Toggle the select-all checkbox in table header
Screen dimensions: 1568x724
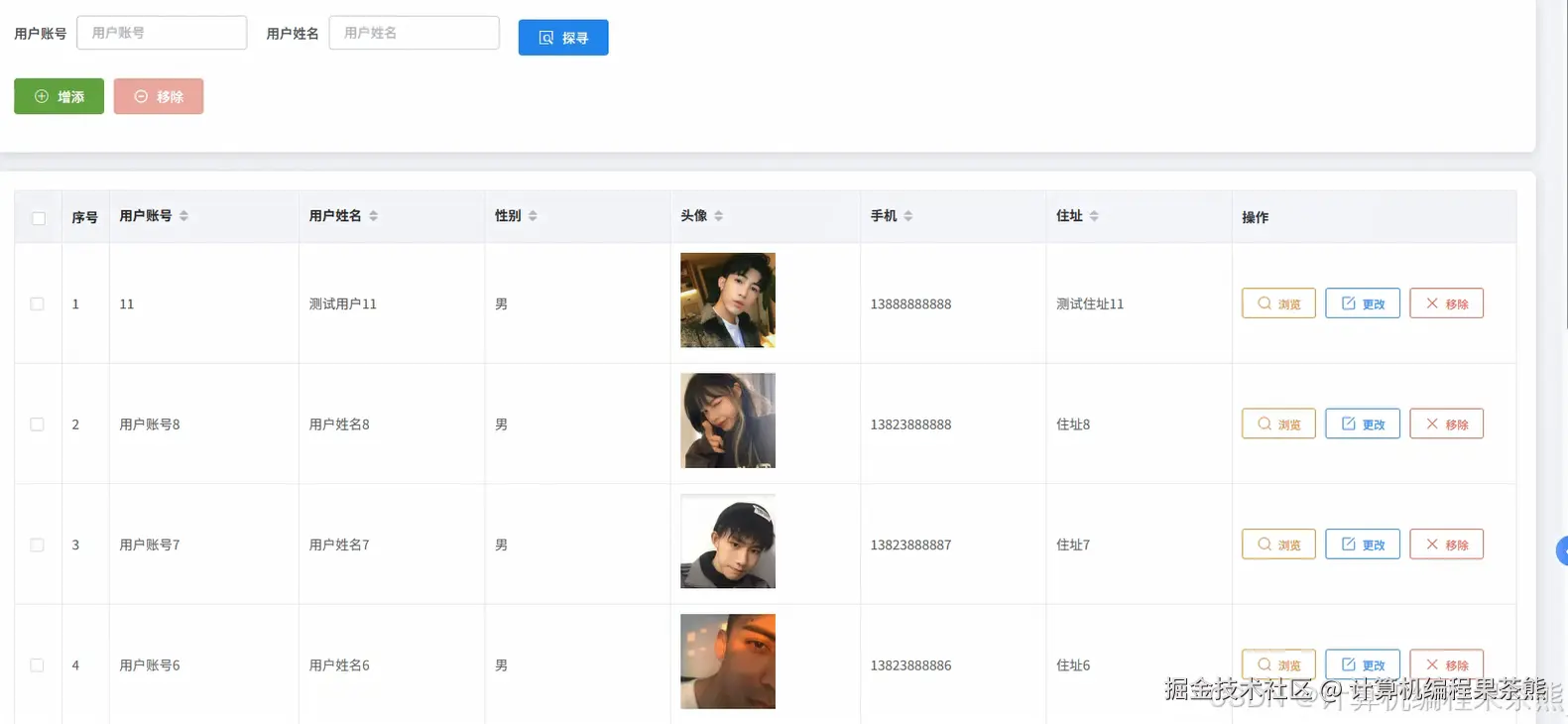pyautogui.click(x=39, y=218)
